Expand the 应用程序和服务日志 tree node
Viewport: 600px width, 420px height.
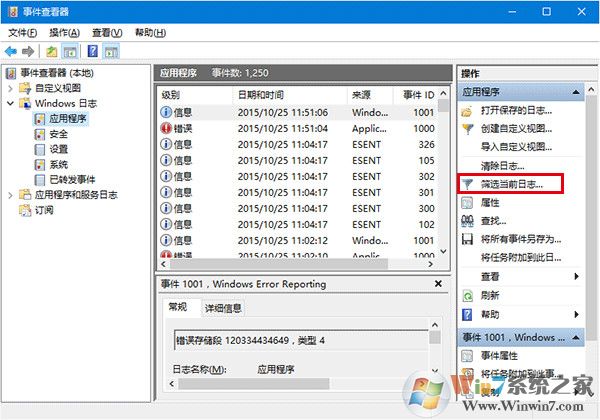(x=10, y=195)
